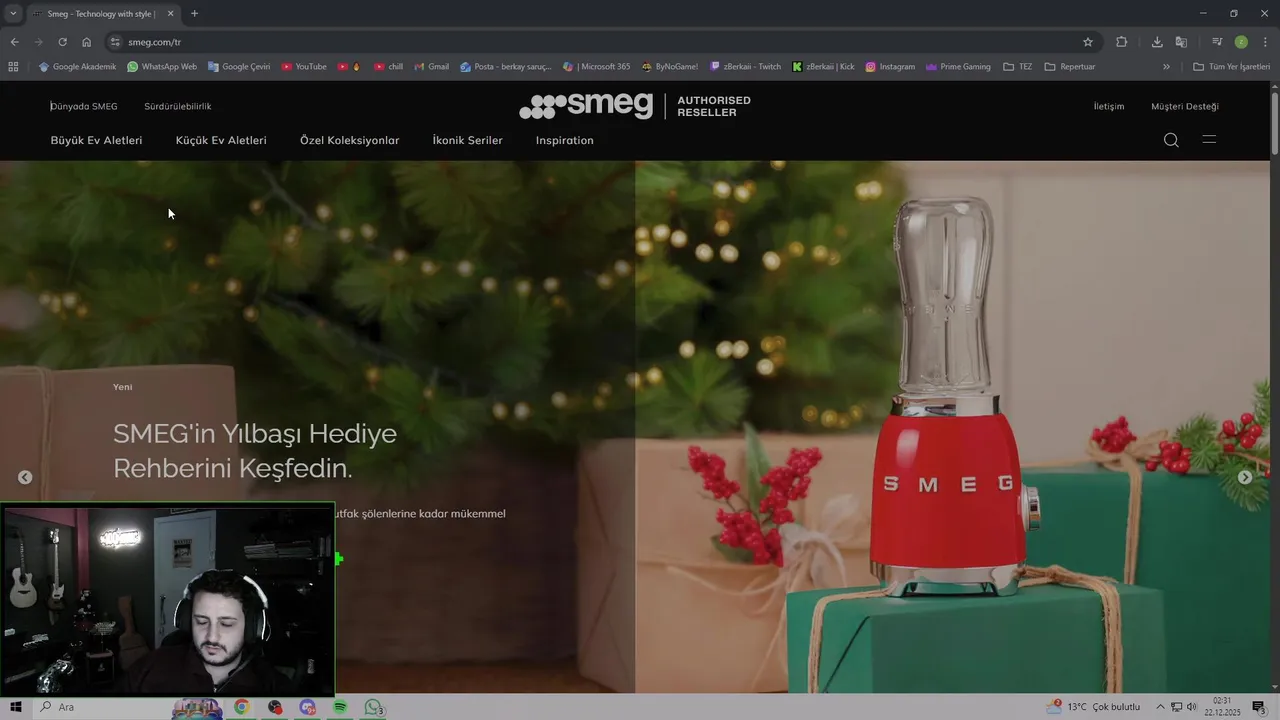Open the tab search dropdown
This screenshot has width=1280, height=720.
pos(13,14)
